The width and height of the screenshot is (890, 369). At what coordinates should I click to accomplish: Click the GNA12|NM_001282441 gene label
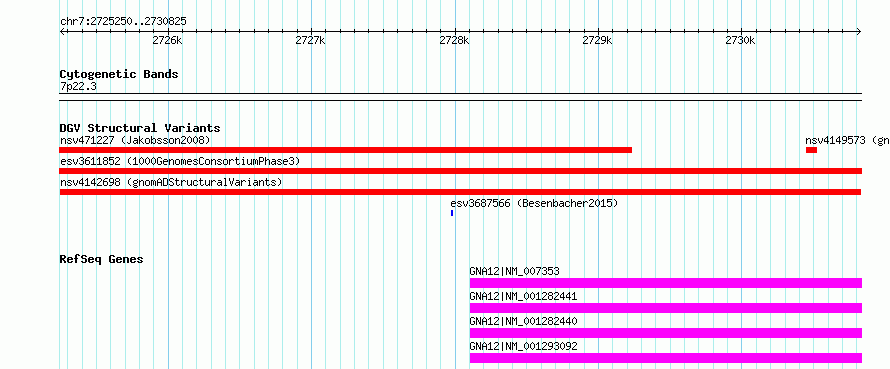click(523, 296)
